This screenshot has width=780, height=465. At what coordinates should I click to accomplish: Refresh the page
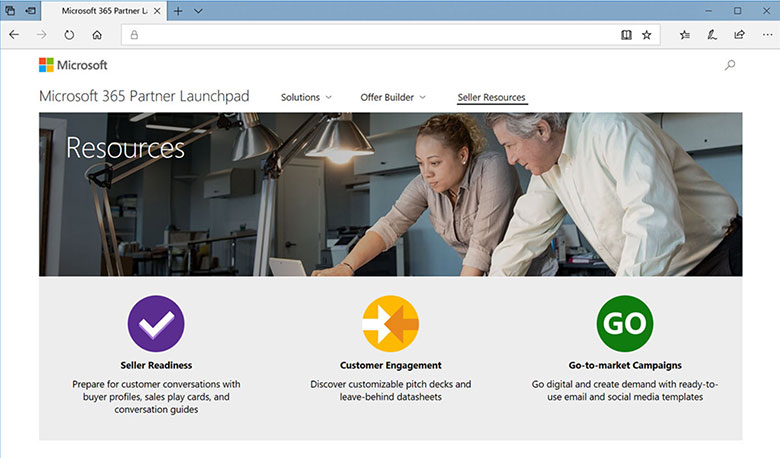(69, 35)
